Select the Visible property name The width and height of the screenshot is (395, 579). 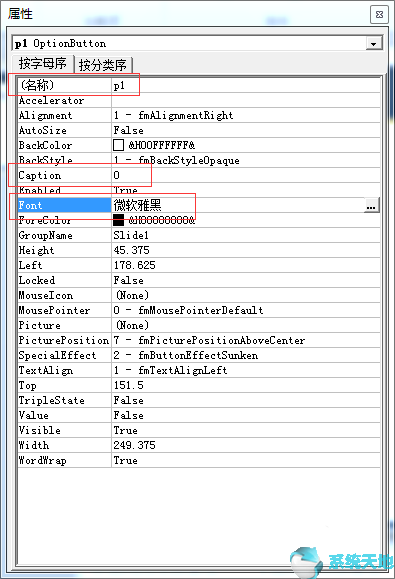[65, 431]
